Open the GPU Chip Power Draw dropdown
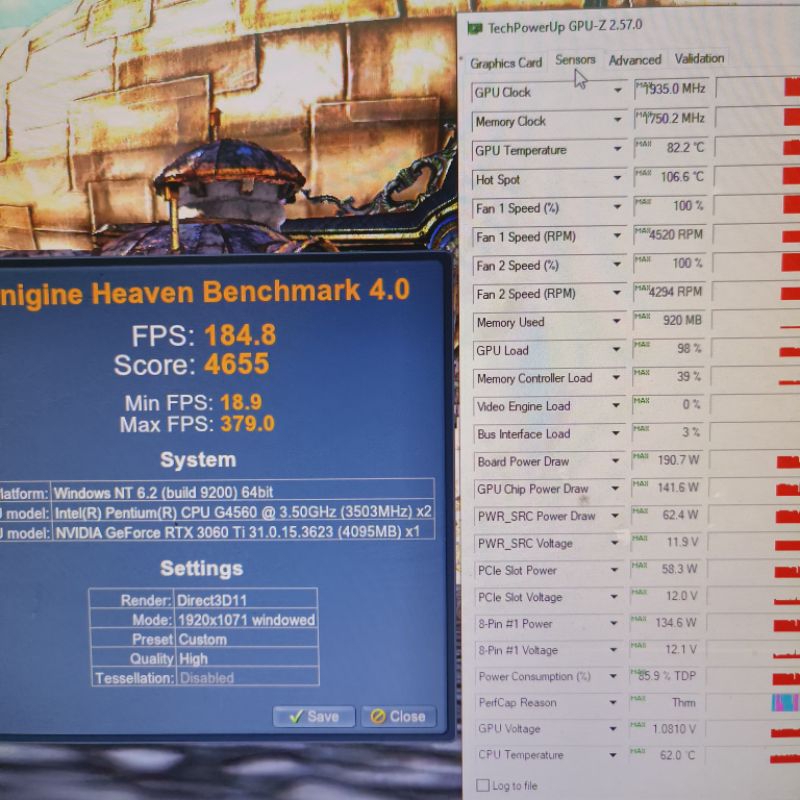Screen dimensions: 800x800 [x=615, y=488]
